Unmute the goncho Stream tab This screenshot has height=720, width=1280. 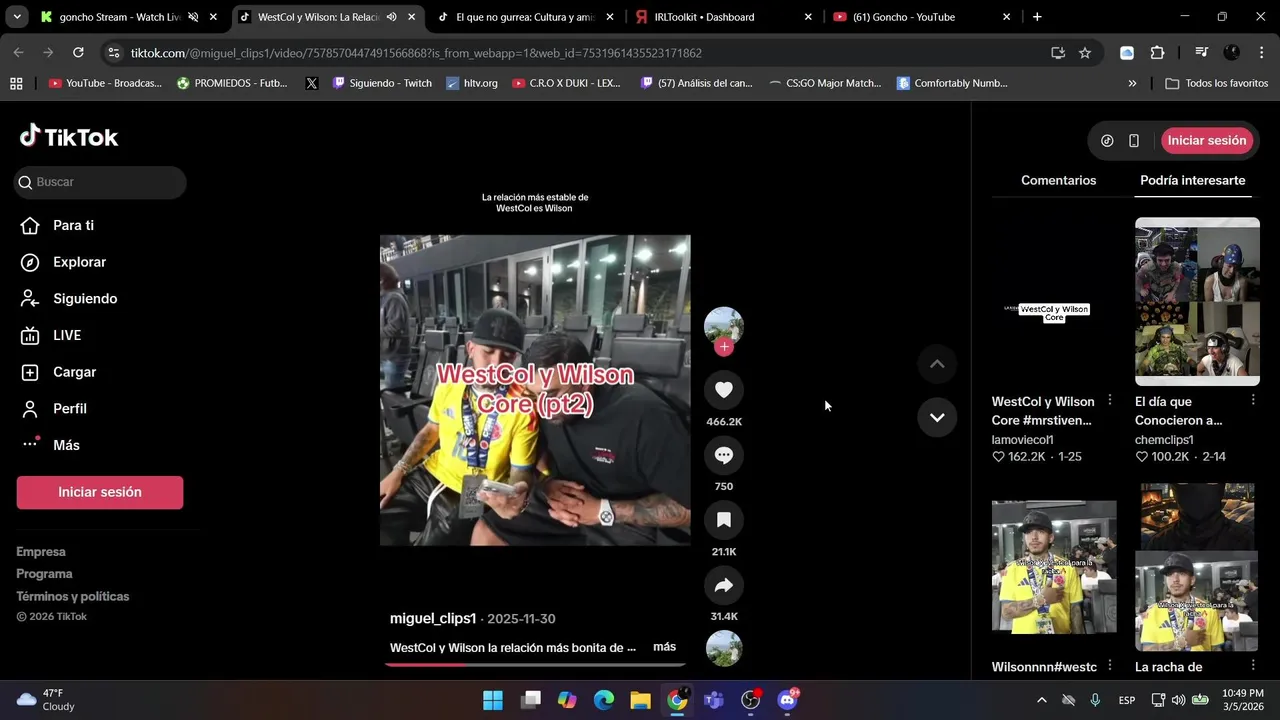193,17
